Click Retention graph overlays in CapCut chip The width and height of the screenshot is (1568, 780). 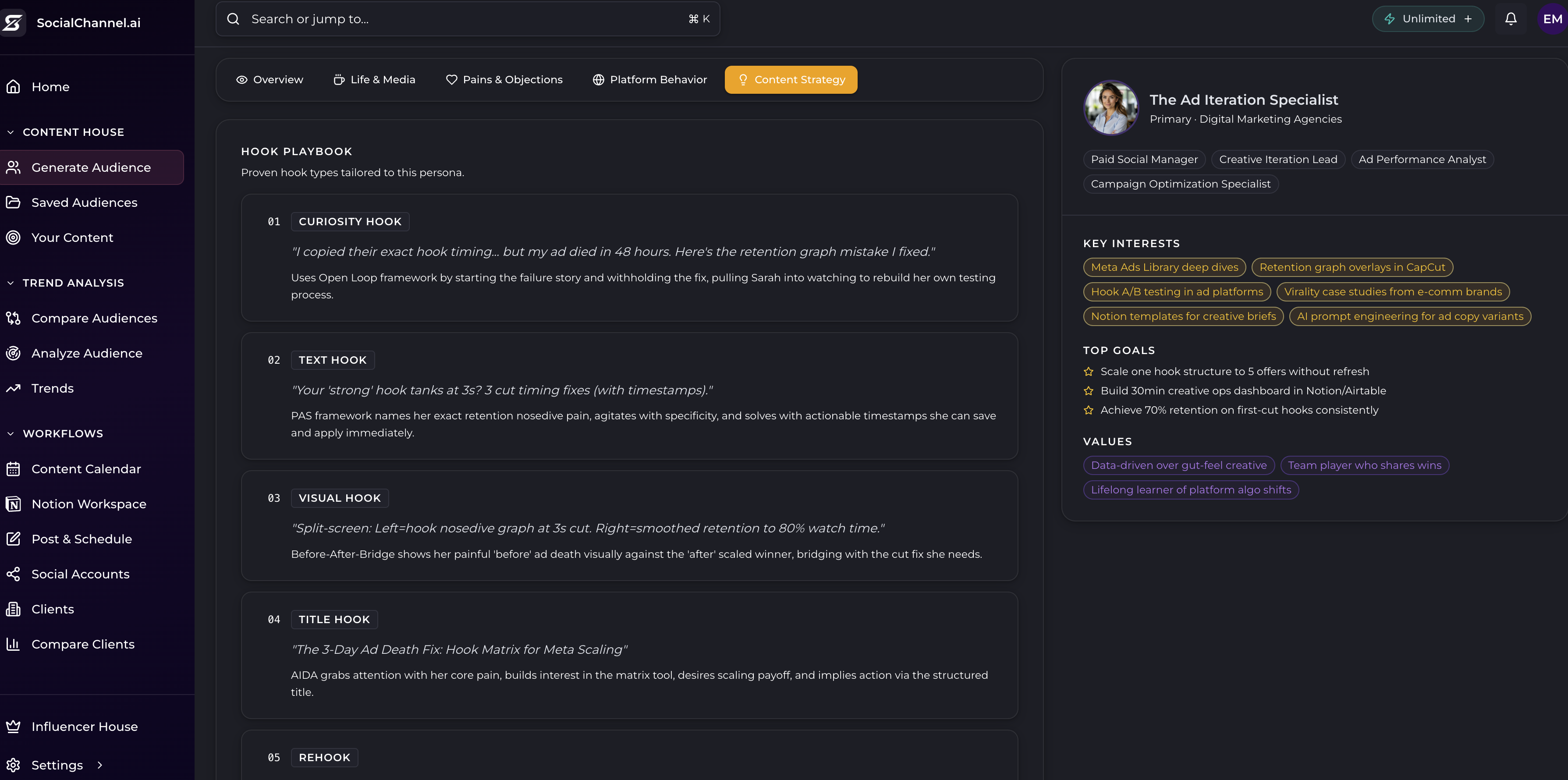pyautogui.click(x=1352, y=267)
